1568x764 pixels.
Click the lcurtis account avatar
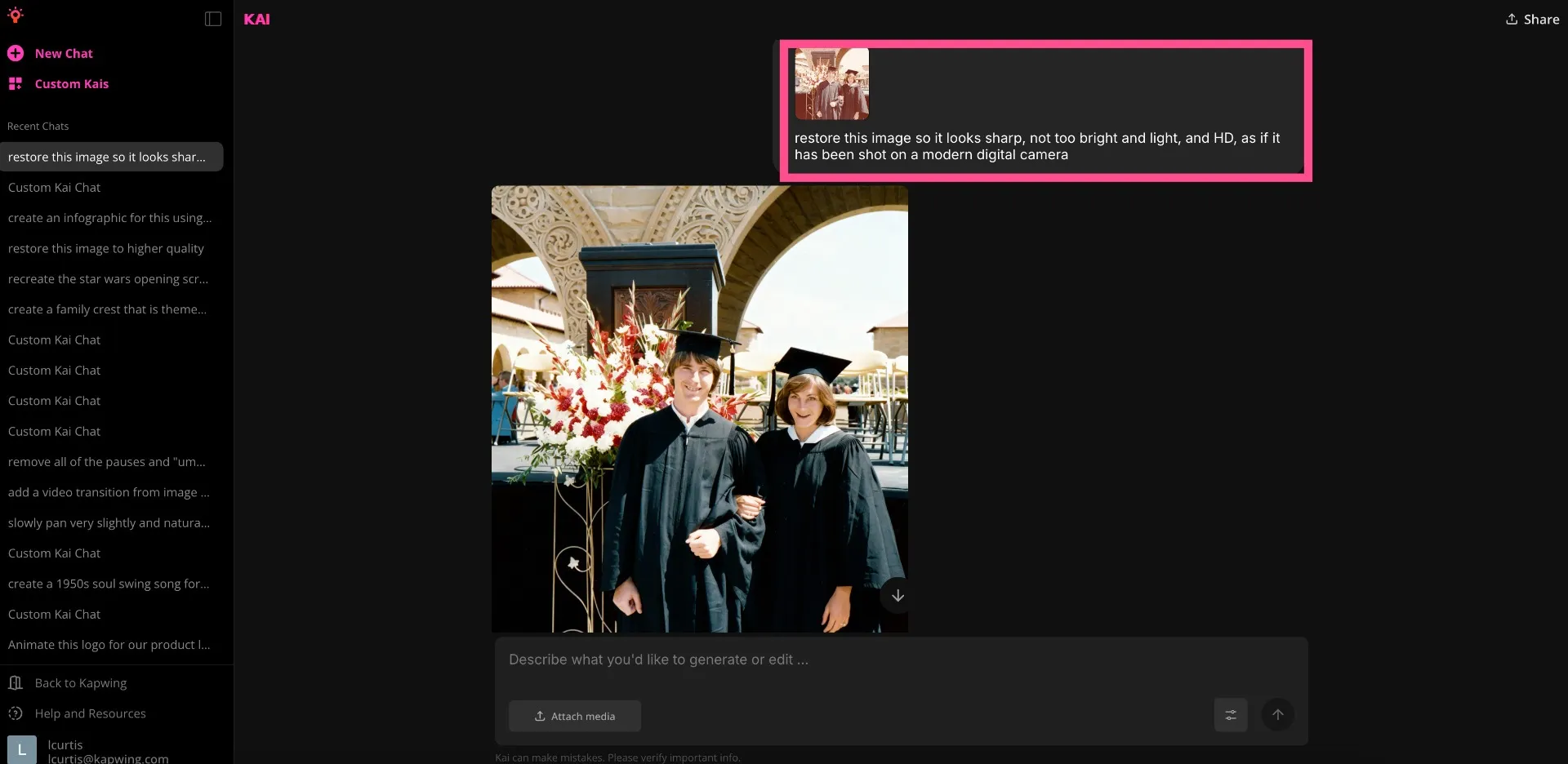[20, 748]
